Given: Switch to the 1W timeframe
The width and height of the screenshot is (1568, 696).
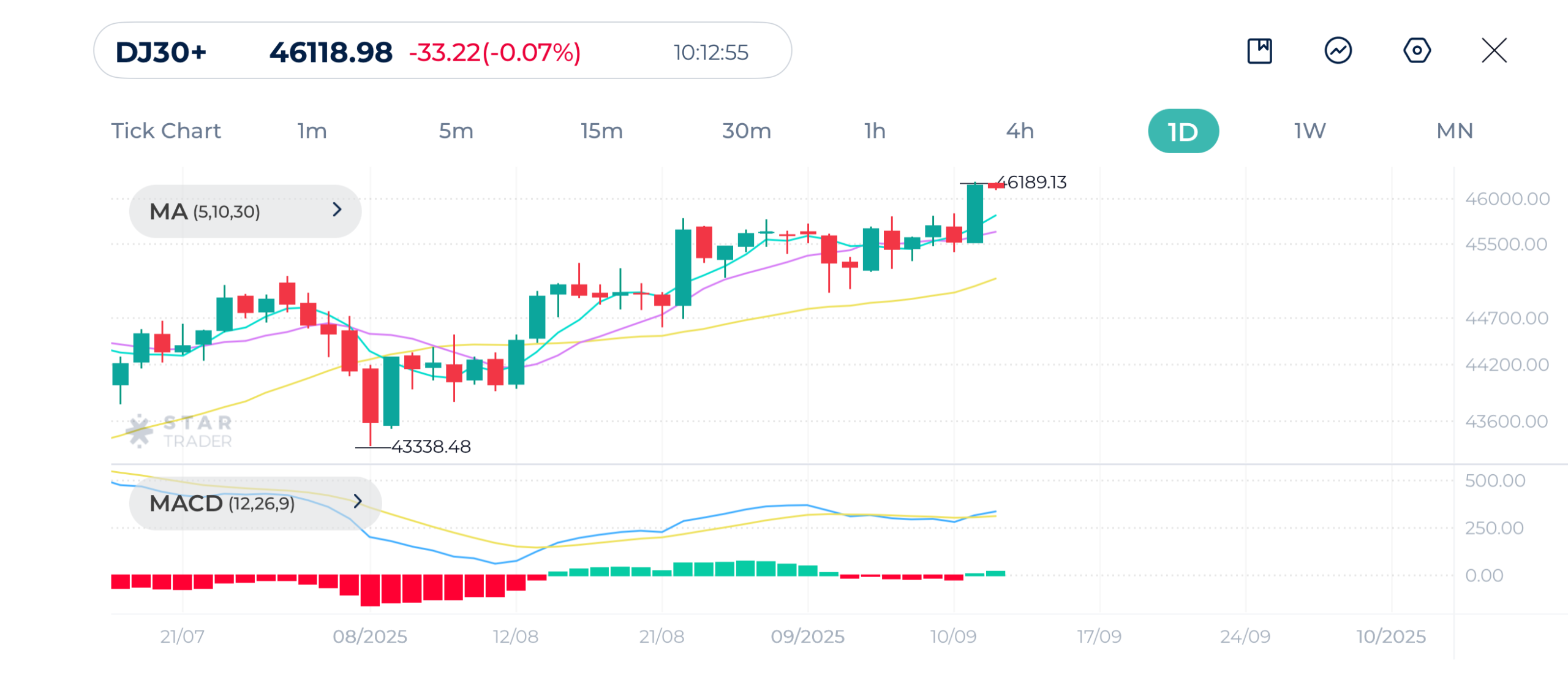Looking at the screenshot, I should tap(1310, 131).
